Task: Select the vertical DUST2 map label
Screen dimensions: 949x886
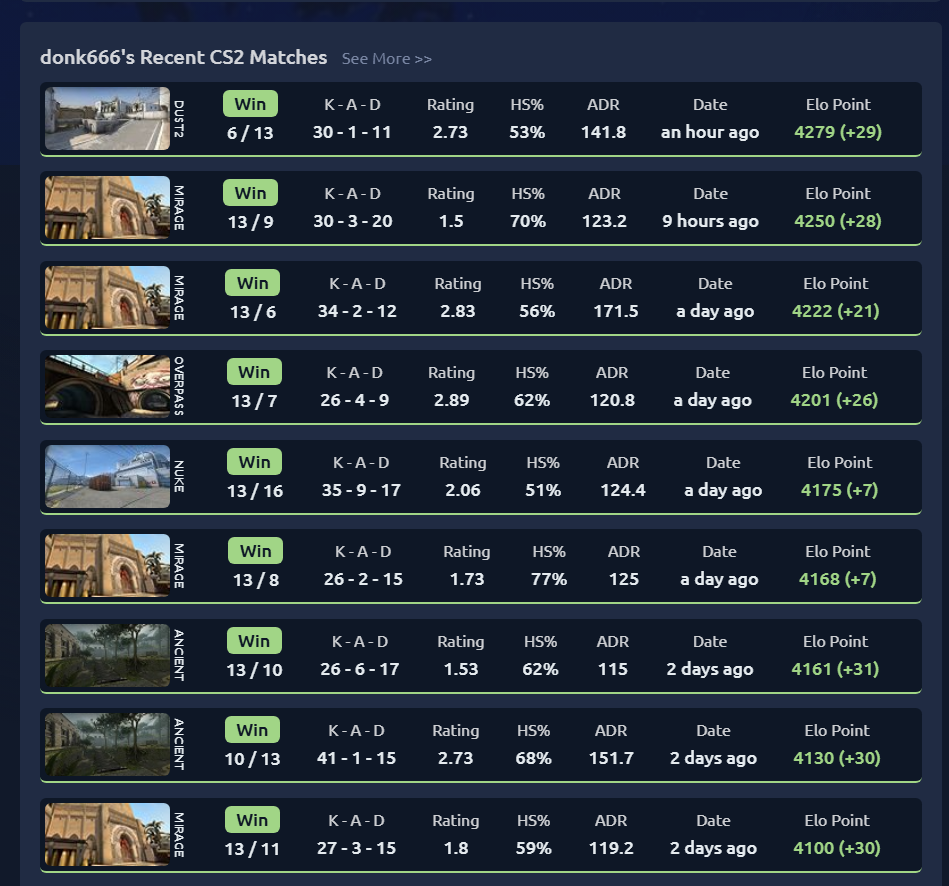Action: click(179, 119)
